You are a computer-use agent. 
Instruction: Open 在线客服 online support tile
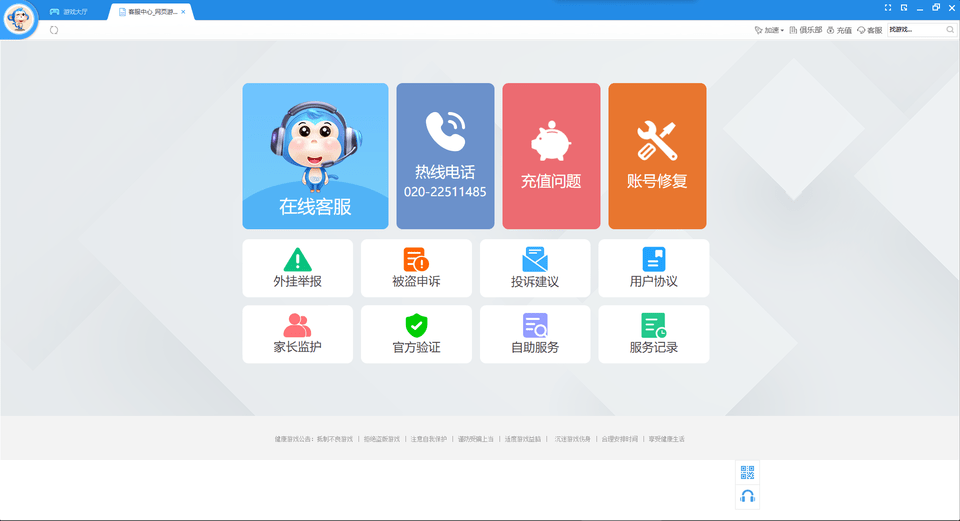[315, 156]
